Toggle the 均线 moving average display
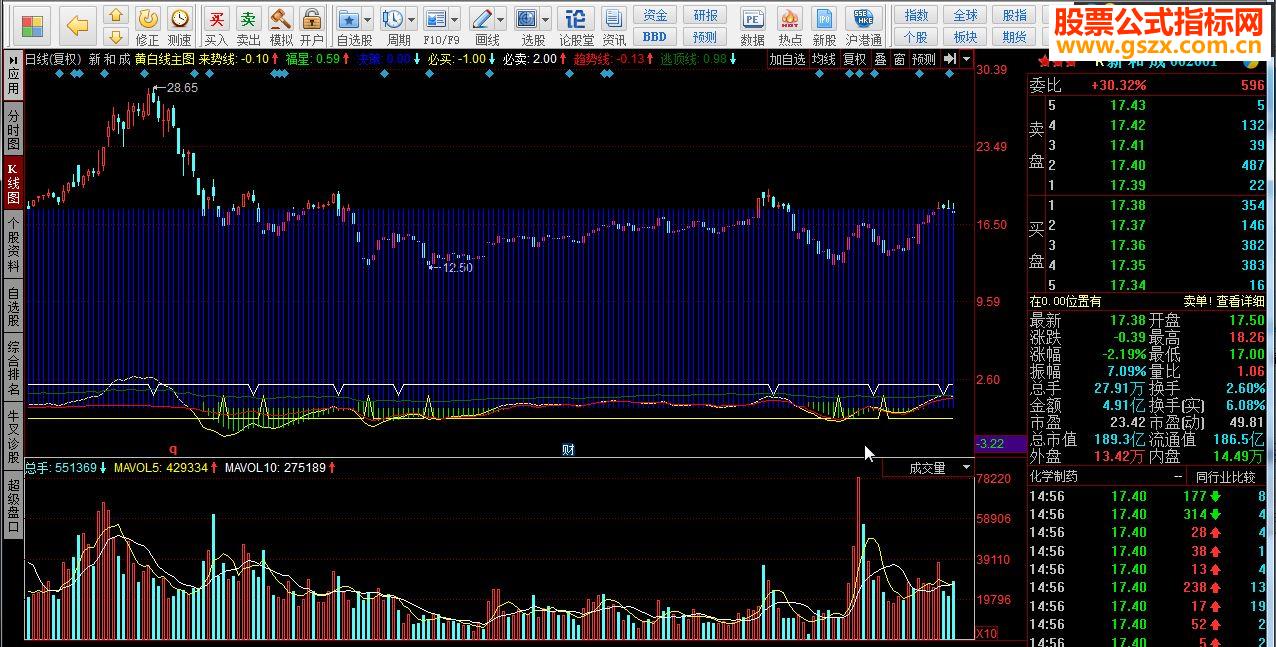 click(x=823, y=59)
